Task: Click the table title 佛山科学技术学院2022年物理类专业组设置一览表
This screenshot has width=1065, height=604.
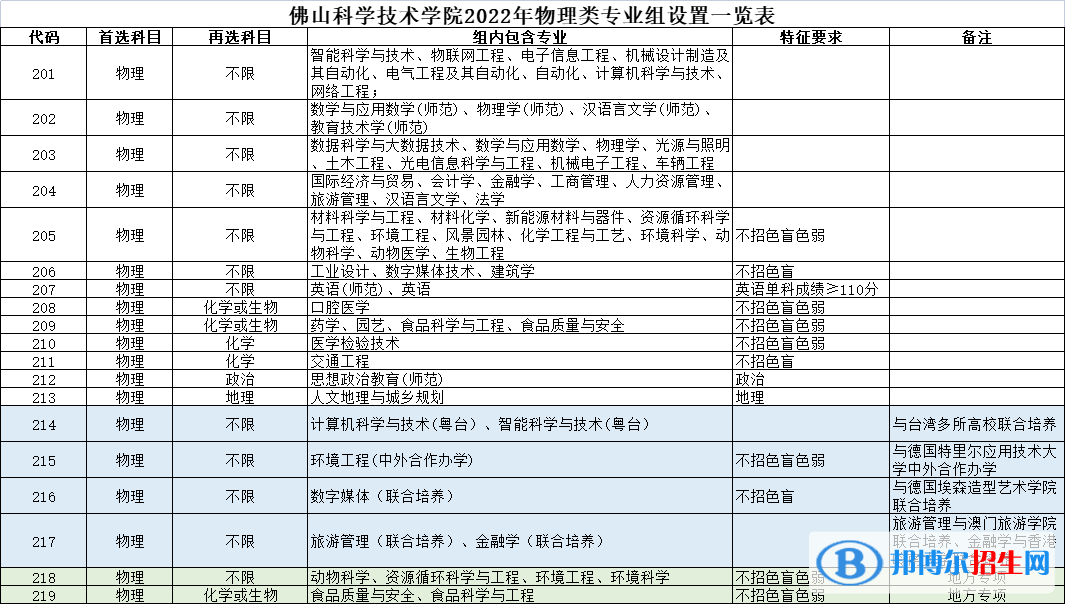Action: tap(532, 14)
